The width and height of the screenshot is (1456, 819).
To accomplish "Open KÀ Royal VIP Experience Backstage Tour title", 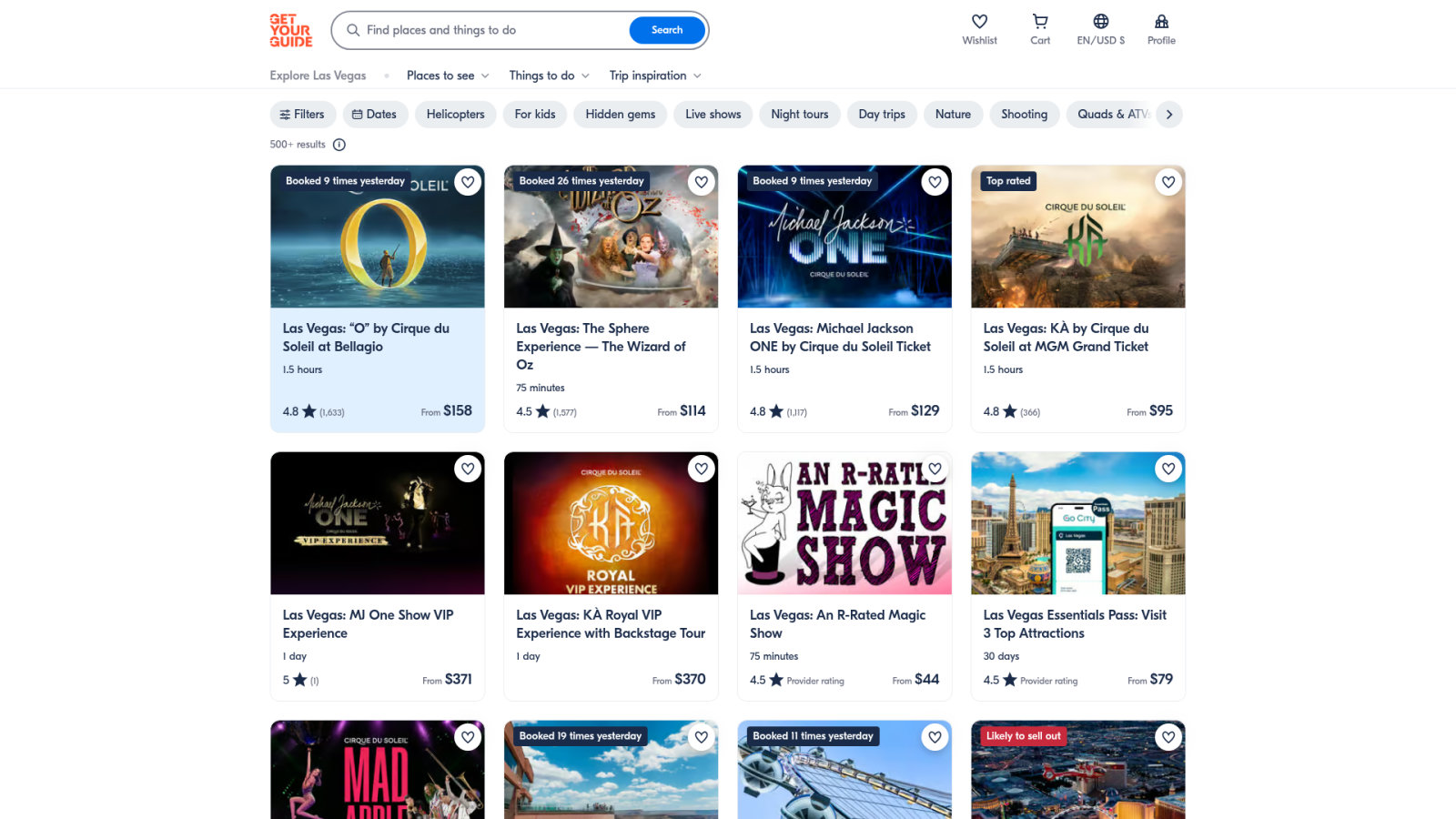I will point(611,624).
